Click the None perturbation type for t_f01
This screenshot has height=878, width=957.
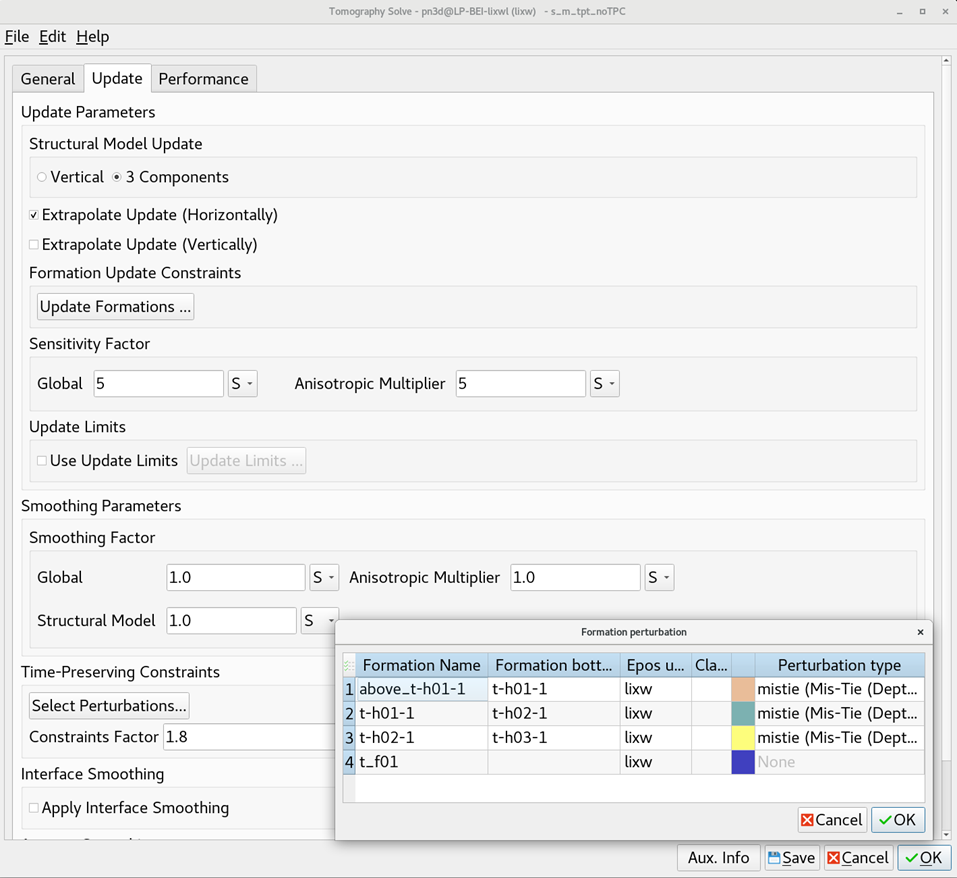[x=840, y=762]
